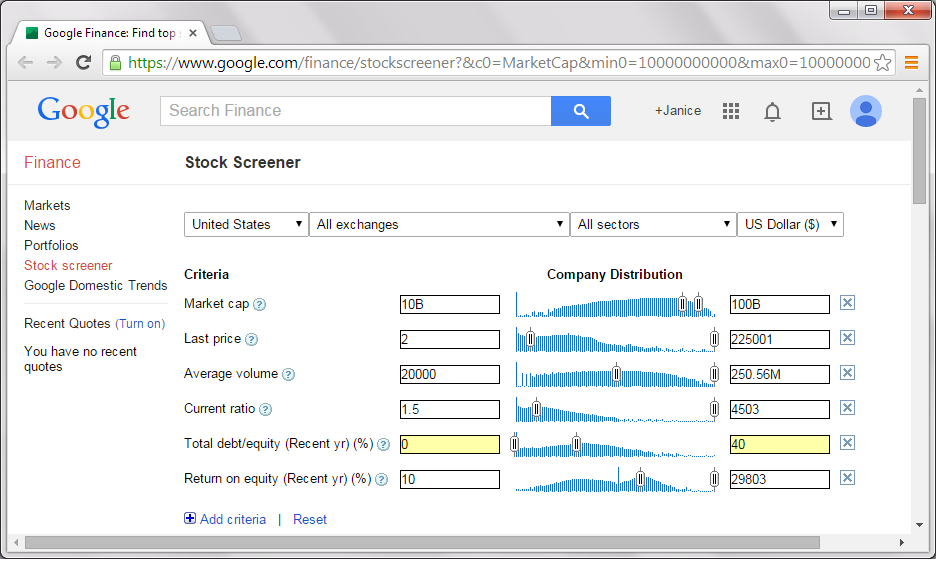Remove the Total debt/equity criterion
936x562 pixels.
pos(847,443)
